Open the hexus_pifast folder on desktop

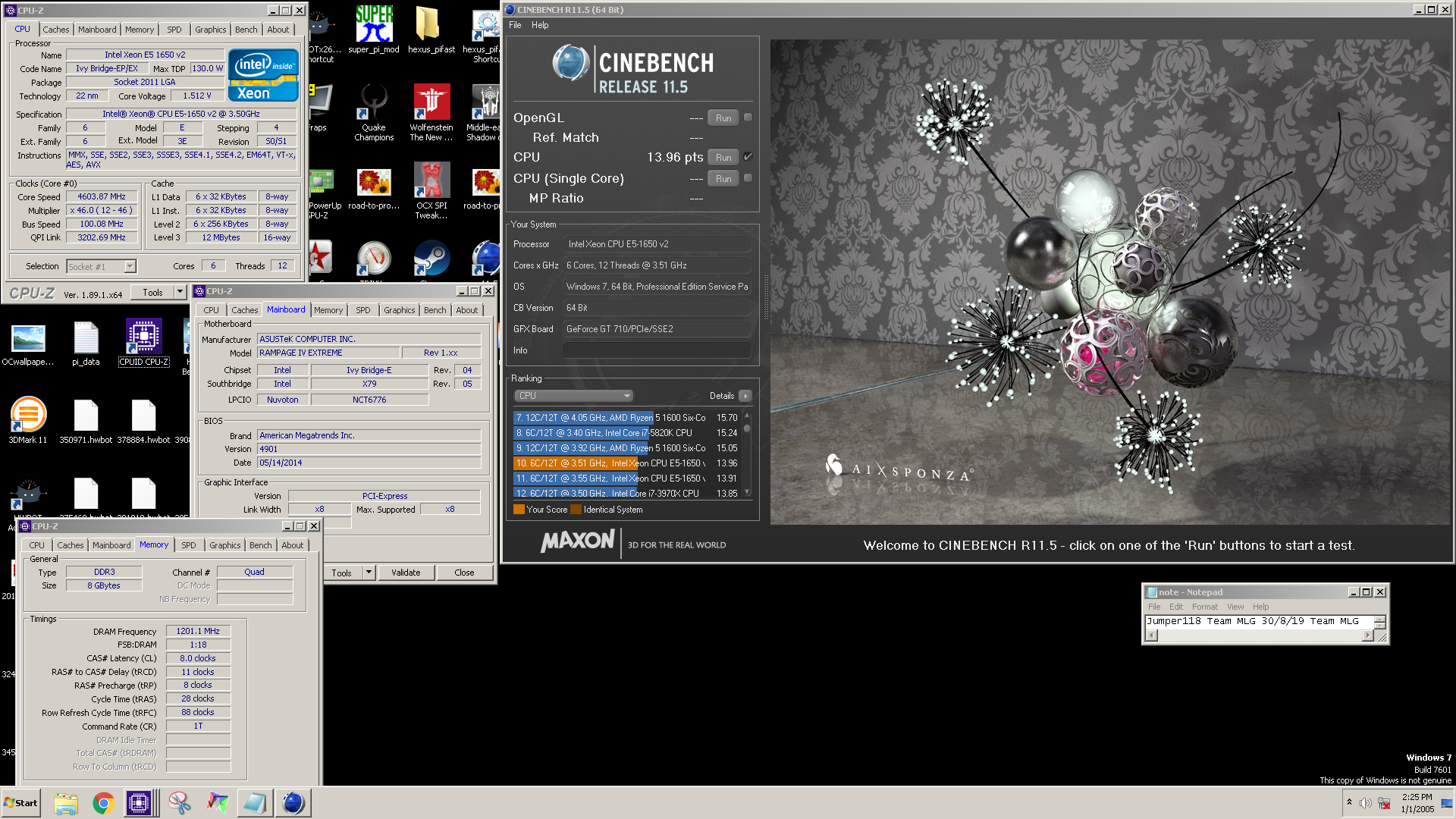click(431, 30)
